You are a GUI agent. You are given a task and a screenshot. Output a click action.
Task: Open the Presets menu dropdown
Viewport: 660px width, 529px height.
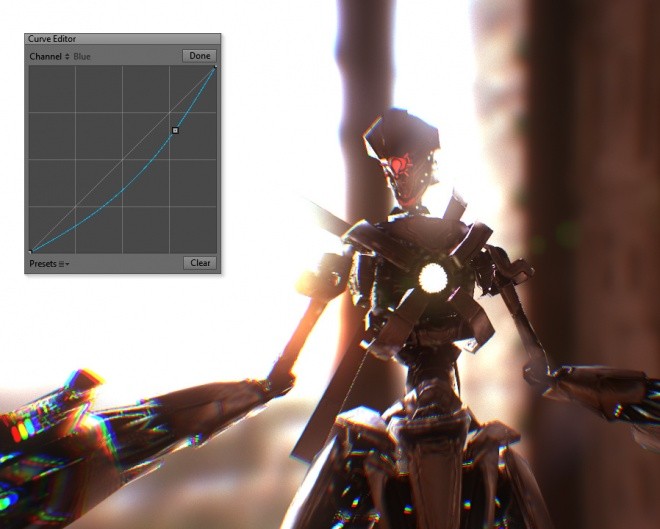click(50, 264)
